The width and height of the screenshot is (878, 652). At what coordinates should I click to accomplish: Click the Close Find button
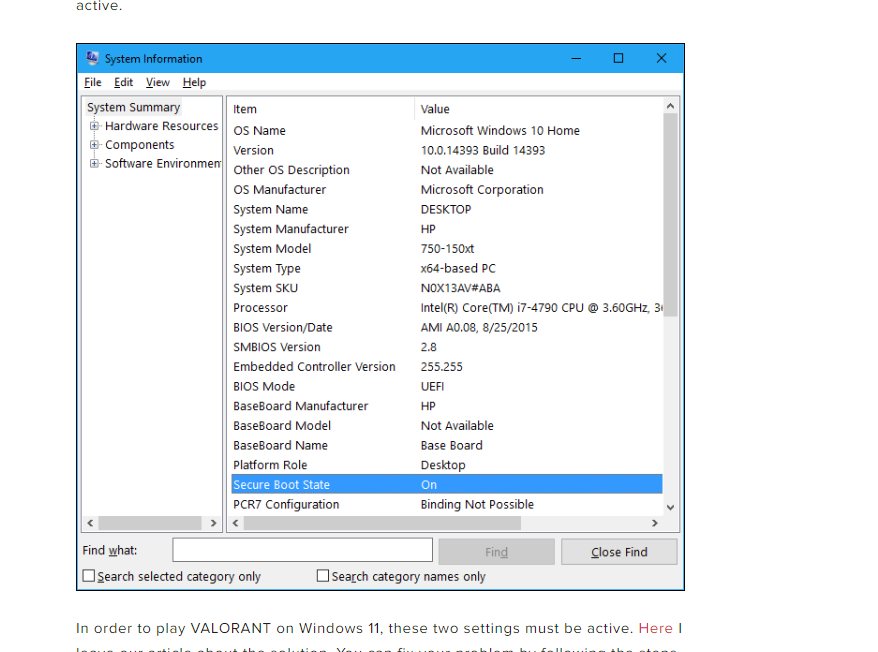619,550
